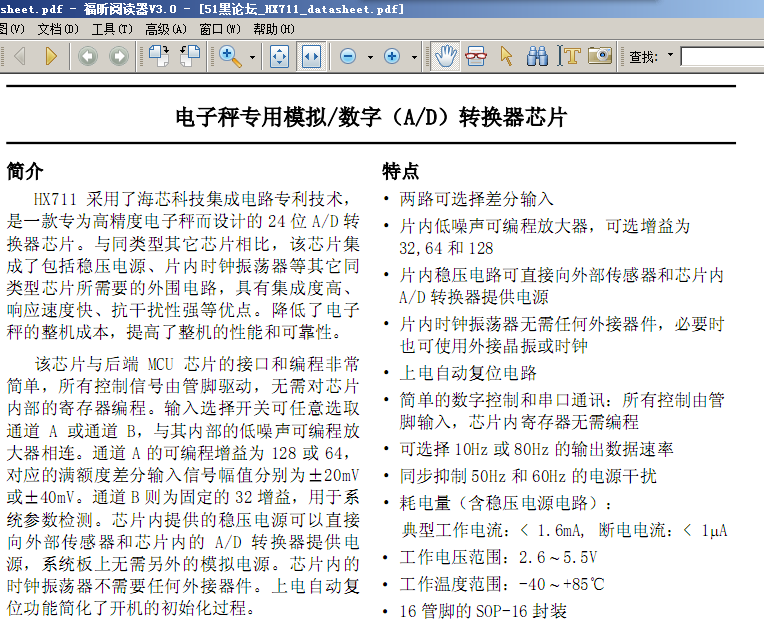
Task: Click the document title 电子秤专用模拟/数字转换器芯片
Action: click(x=371, y=117)
